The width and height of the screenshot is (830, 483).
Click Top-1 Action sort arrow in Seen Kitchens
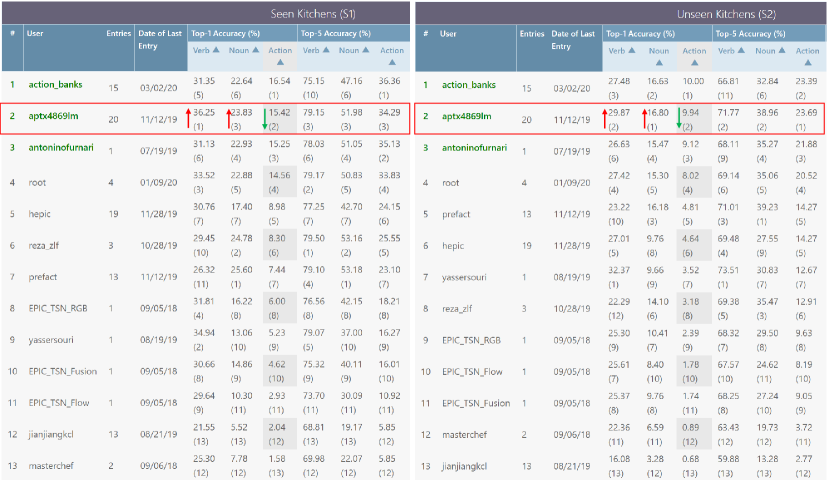279,62
